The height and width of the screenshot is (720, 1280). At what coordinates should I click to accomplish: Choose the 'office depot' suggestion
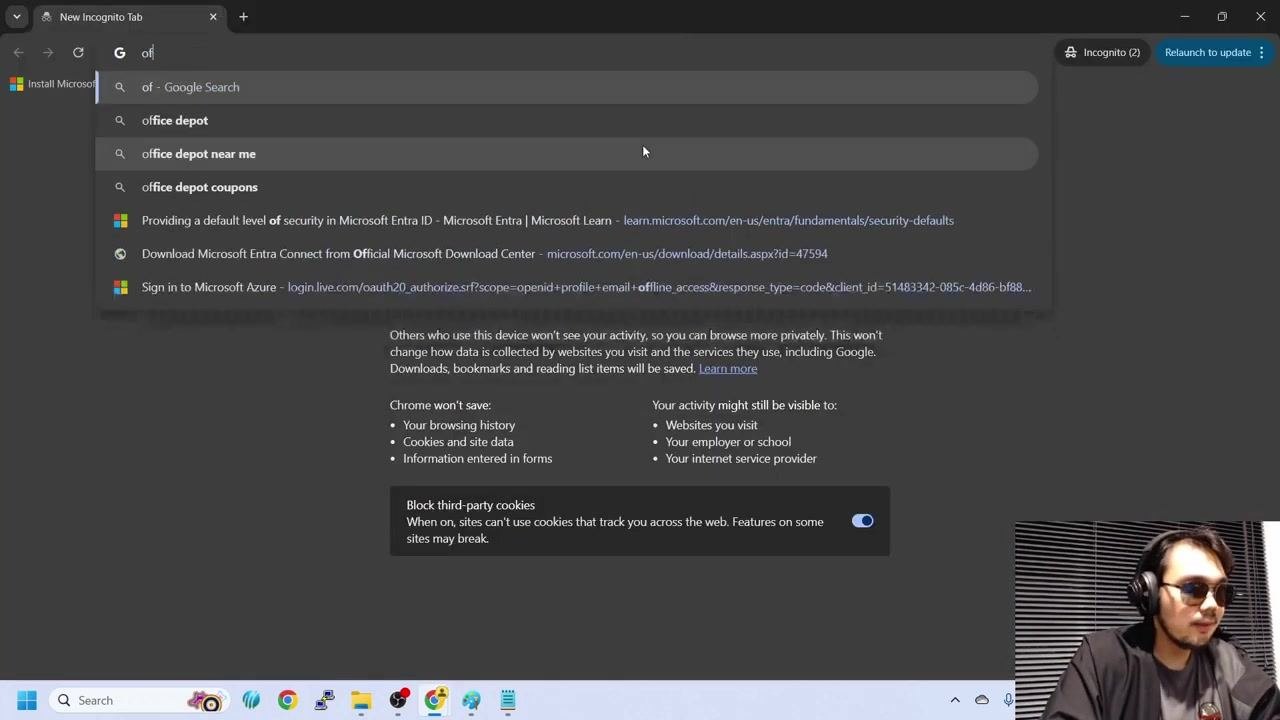coord(567,120)
